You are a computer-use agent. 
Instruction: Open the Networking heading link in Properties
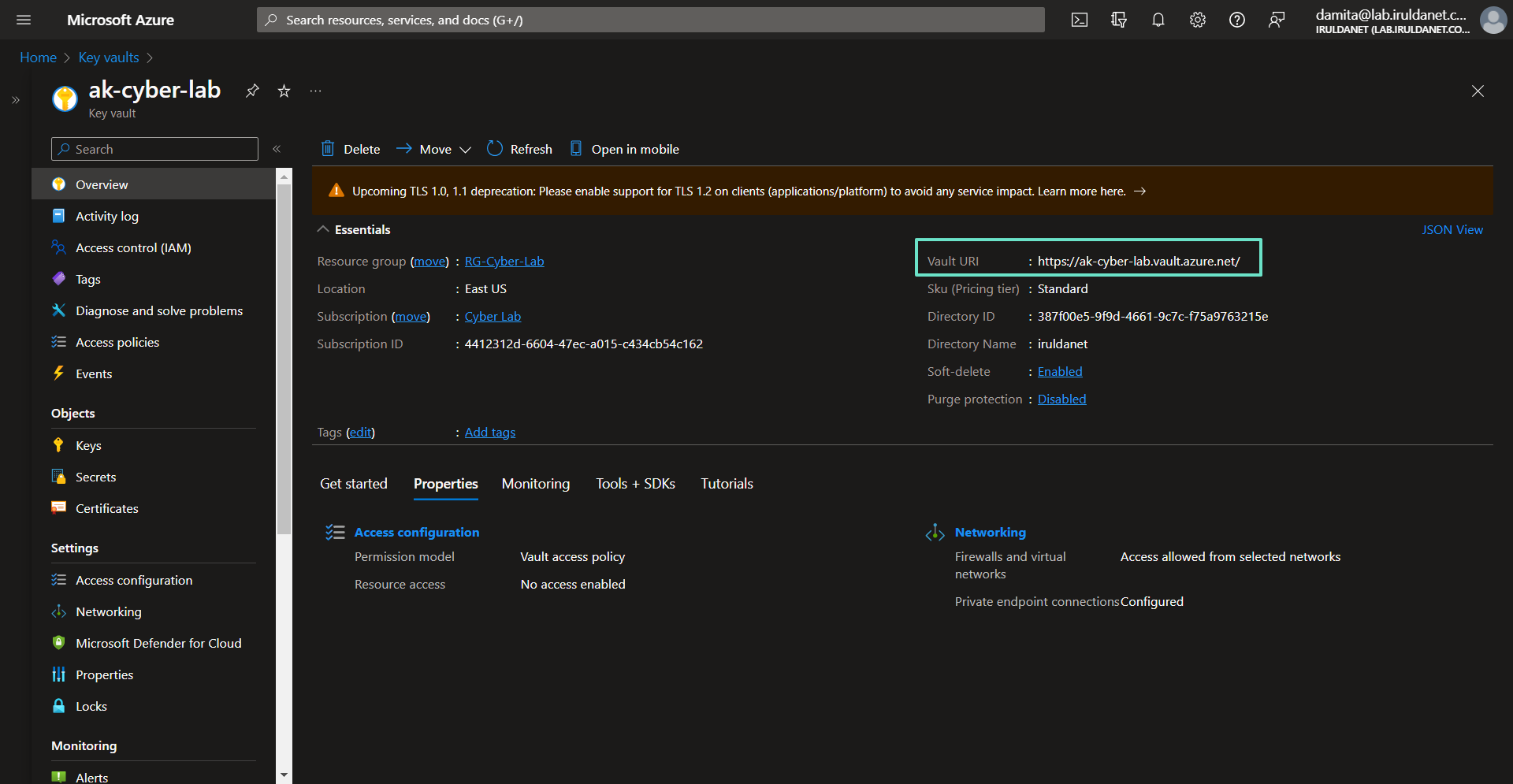(991, 533)
